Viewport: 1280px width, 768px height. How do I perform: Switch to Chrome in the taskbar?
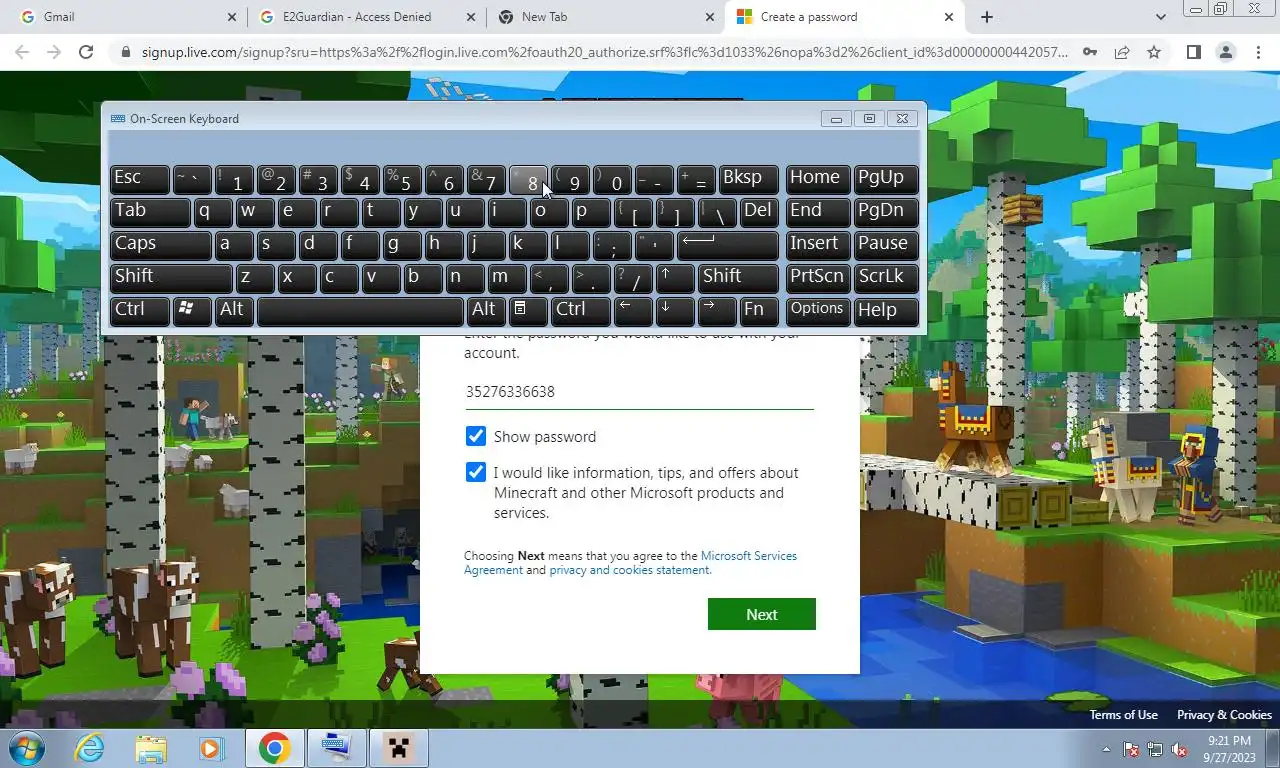coord(274,748)
